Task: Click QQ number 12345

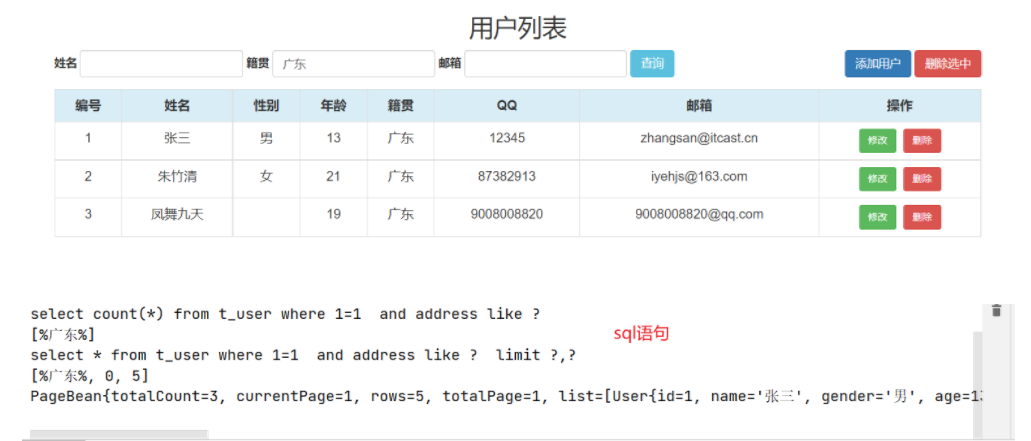Action: [x=507, y=138]
